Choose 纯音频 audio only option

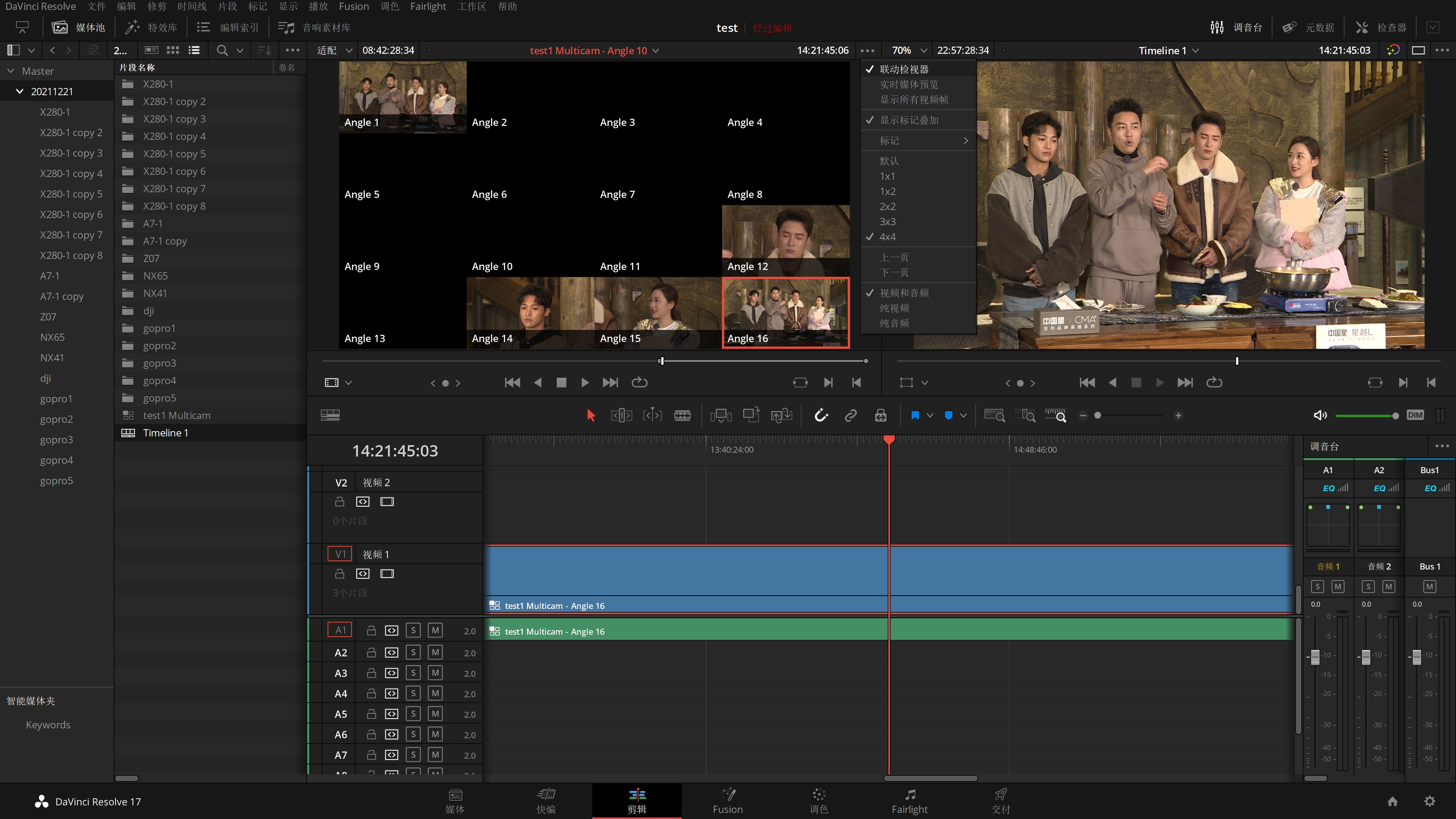click(918, 323)
